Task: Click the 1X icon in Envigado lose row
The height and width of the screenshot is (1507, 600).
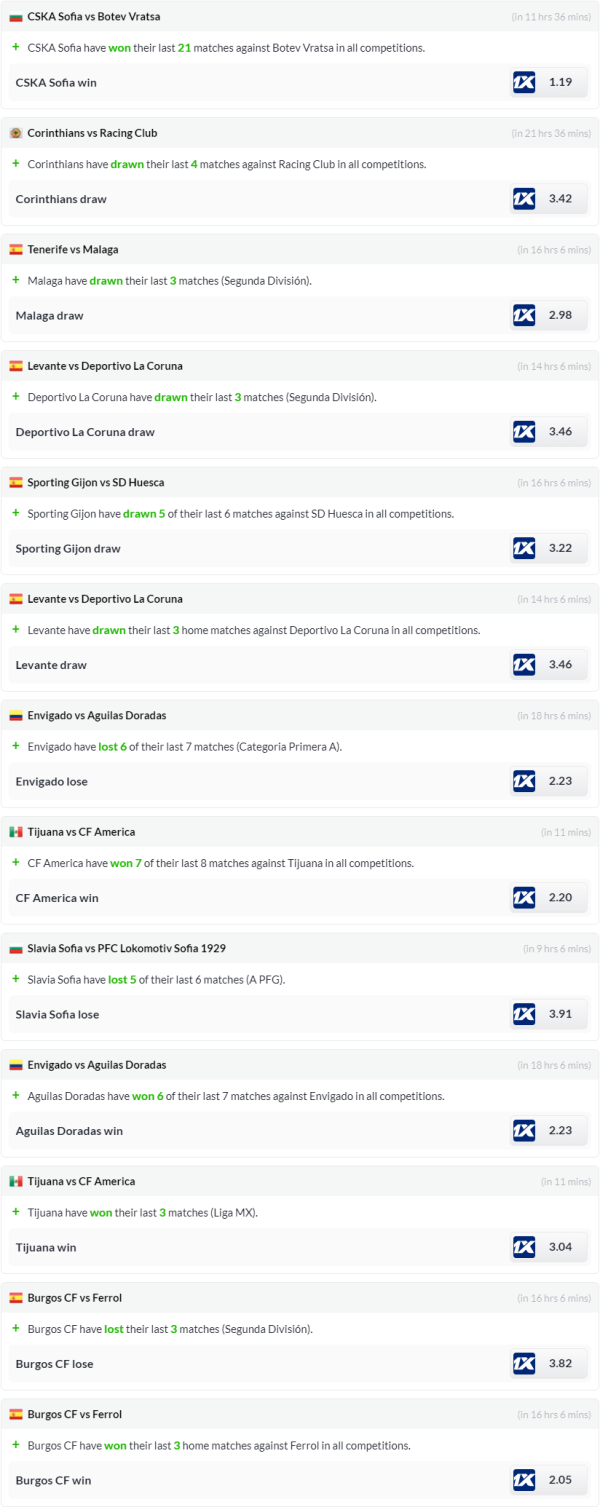Action: coord(524,781)
